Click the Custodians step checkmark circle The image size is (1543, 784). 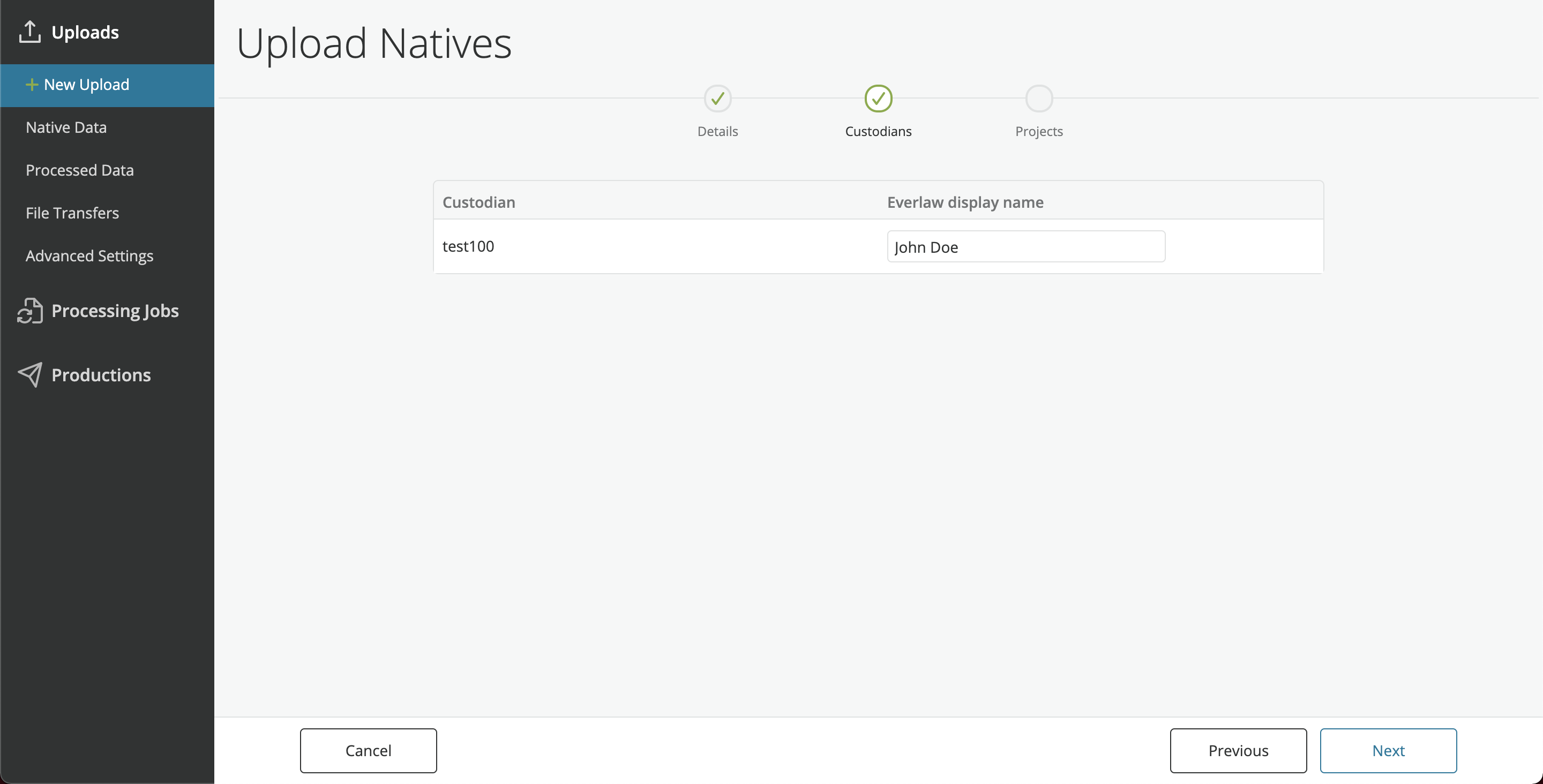pos(878,99)
